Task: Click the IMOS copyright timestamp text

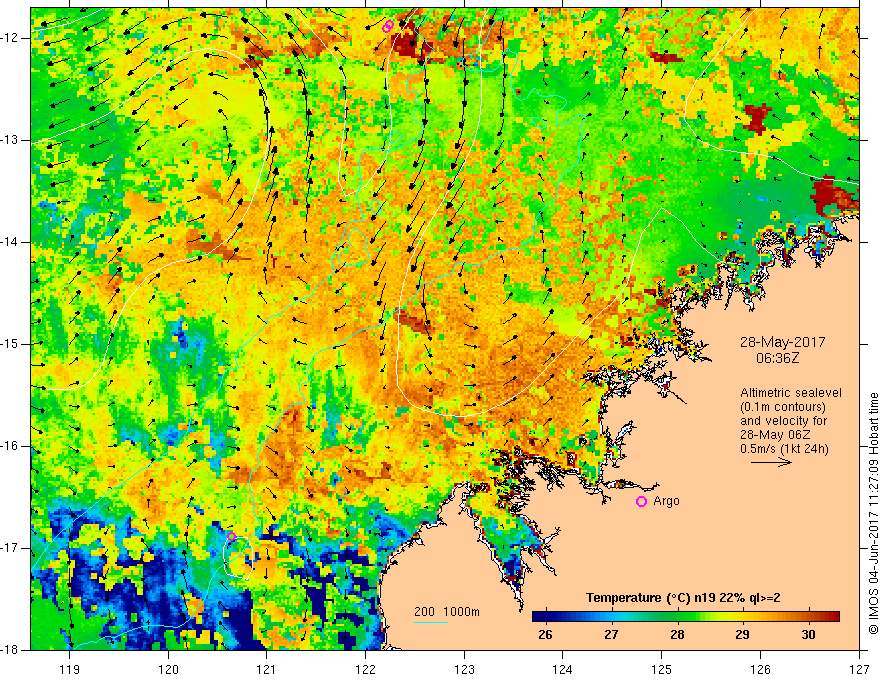Action: (873, 513)
